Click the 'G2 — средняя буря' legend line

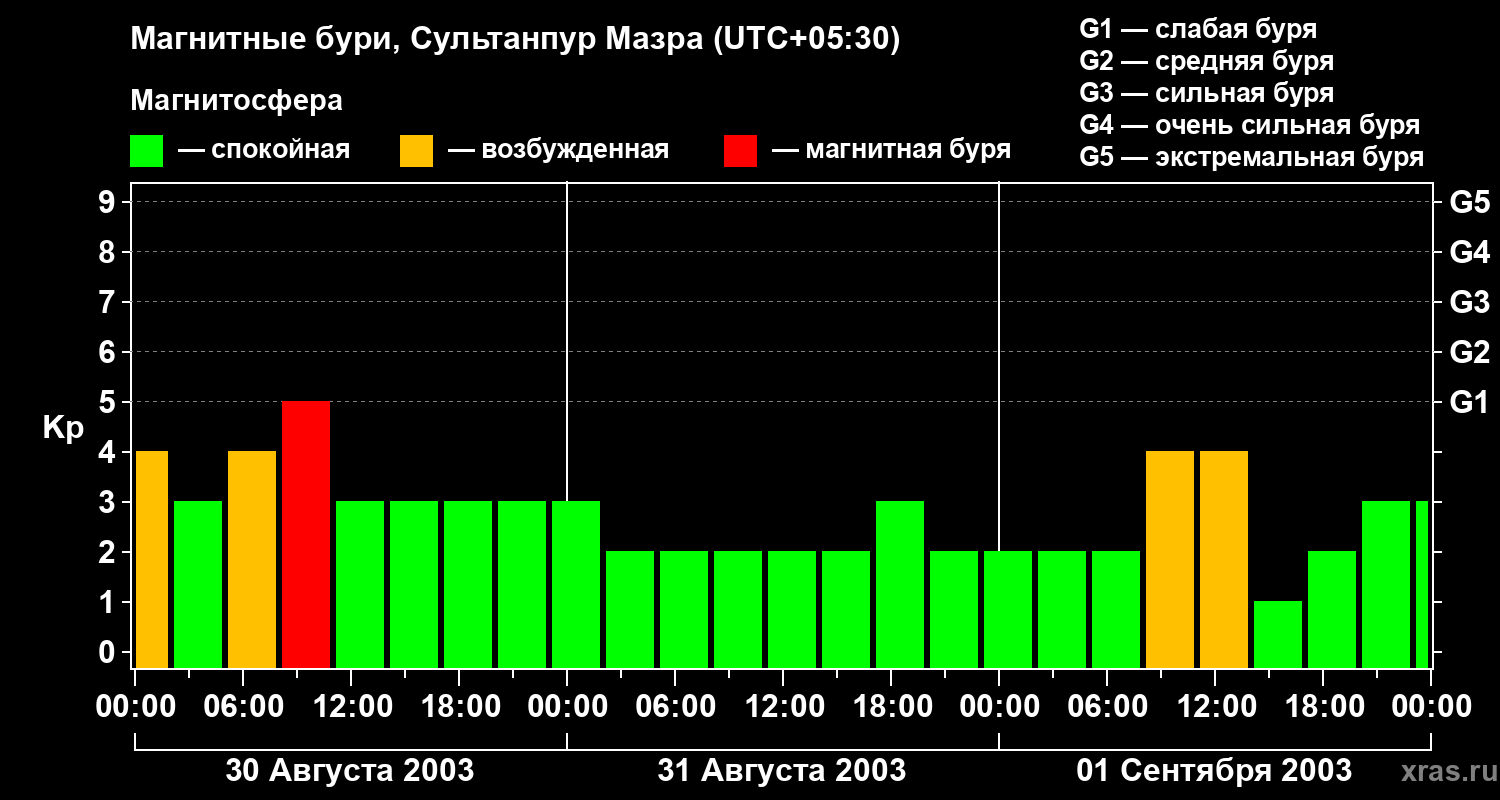click(x=1206, y=61)
